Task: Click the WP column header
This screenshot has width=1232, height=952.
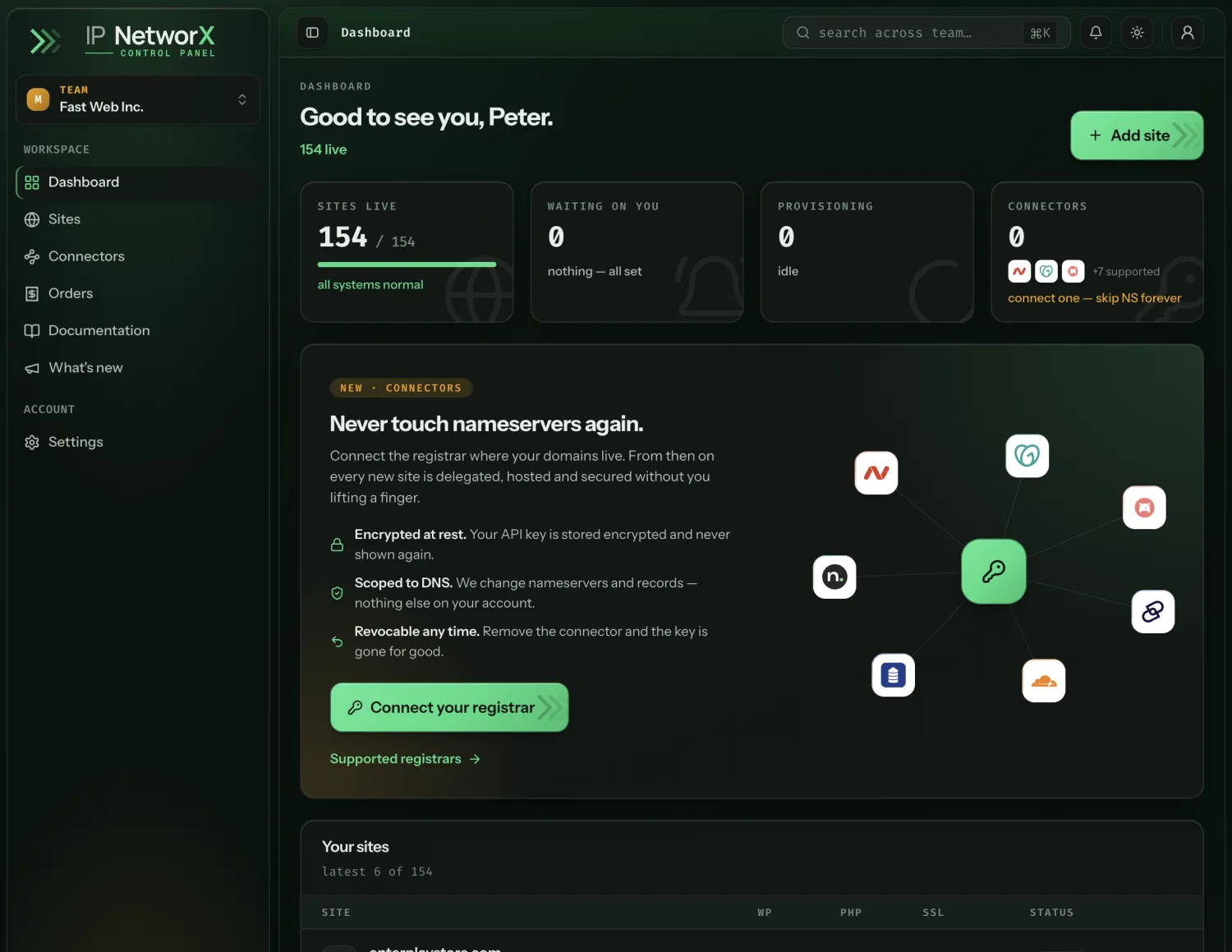Action: pyautogui.click(x=765, y=913)
